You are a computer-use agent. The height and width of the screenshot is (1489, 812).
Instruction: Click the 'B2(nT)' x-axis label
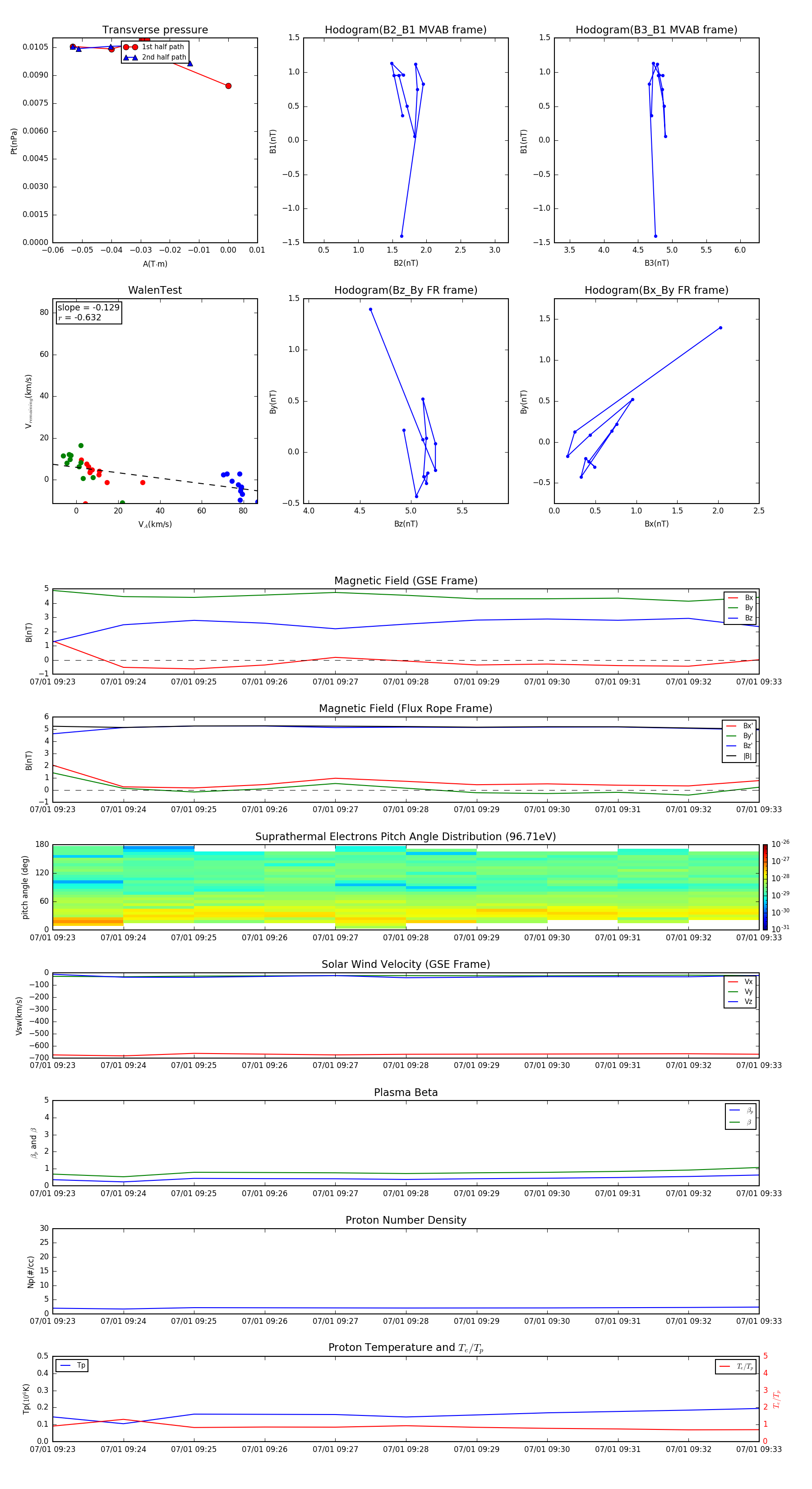[x=406, y=263]
